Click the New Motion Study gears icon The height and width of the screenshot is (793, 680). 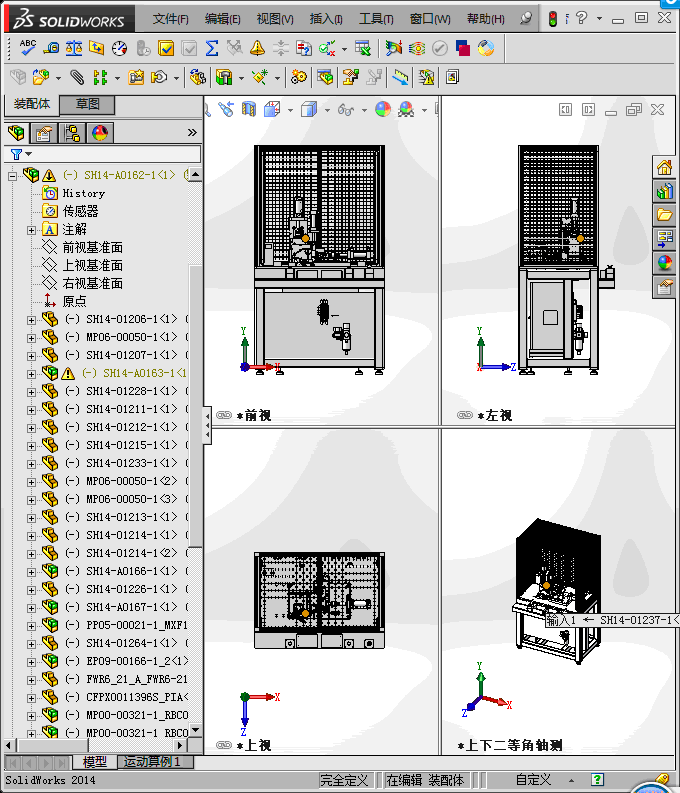click(299, 77)
